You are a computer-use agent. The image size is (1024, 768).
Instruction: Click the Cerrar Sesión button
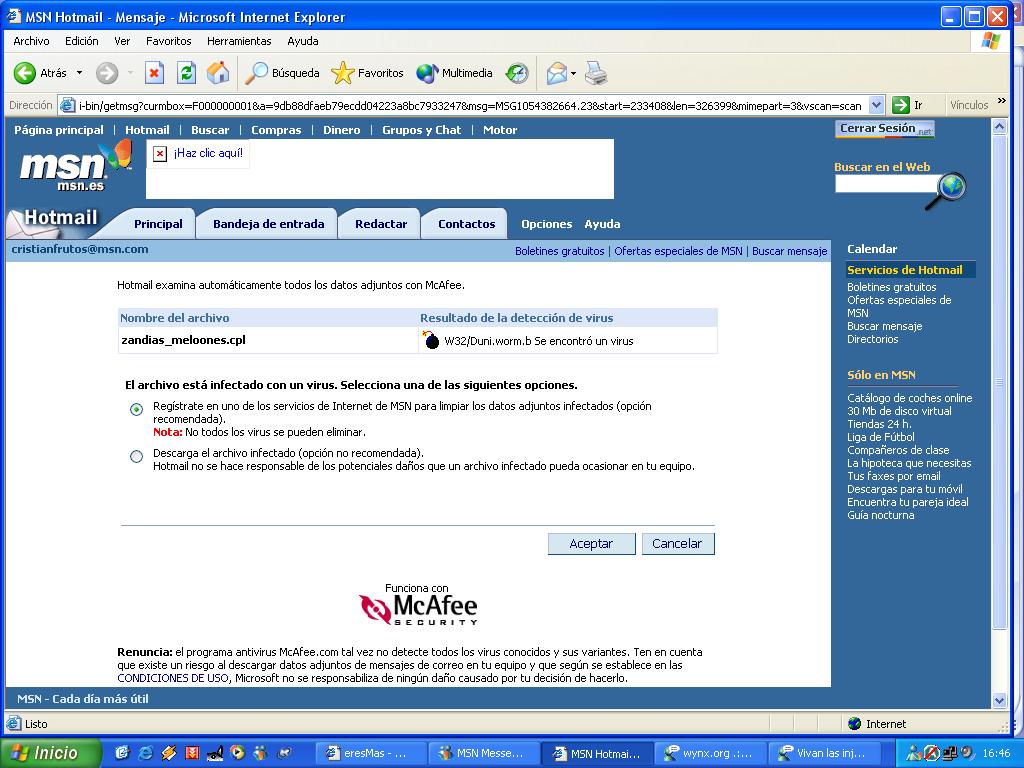coord(884,129)
